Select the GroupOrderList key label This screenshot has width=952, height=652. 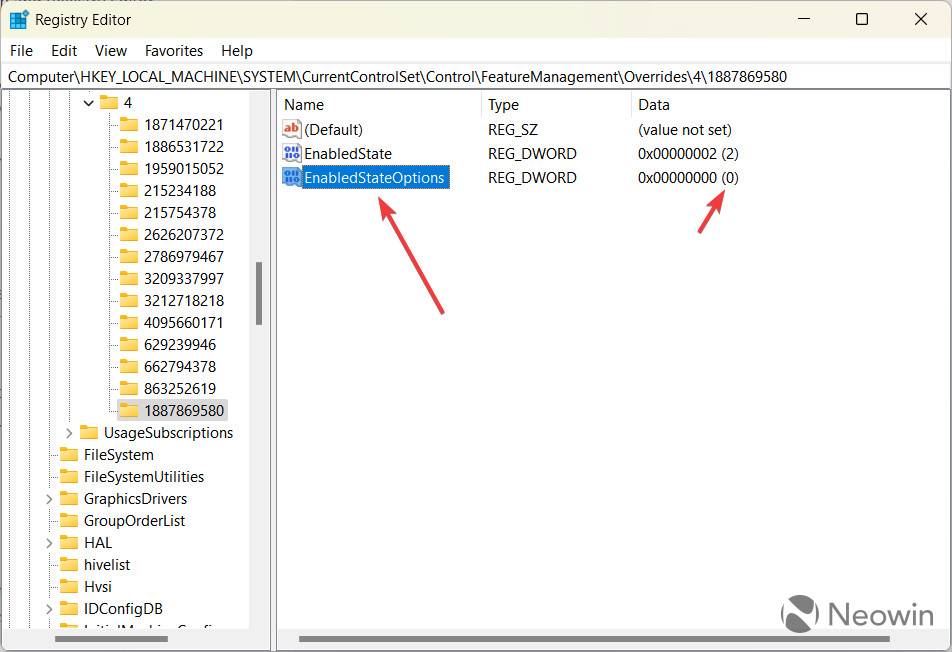(134, 521)
